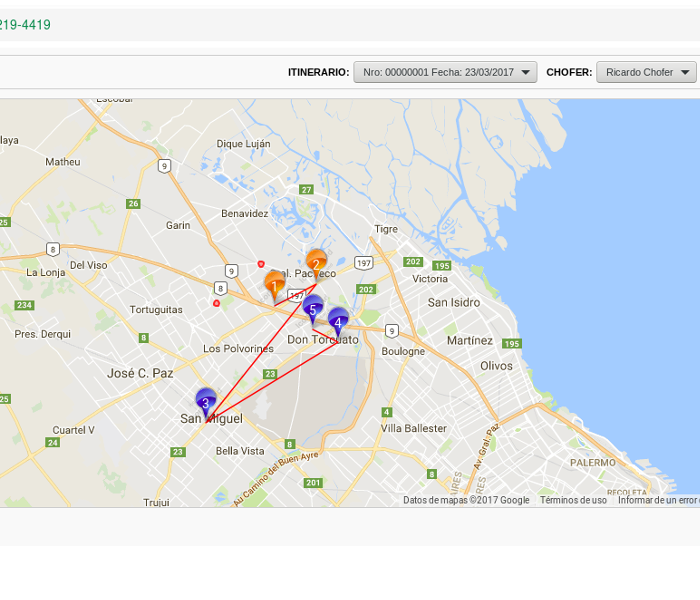Click the PALERMO map label
The image size is (700, 600).
click(x=593, y=463)
